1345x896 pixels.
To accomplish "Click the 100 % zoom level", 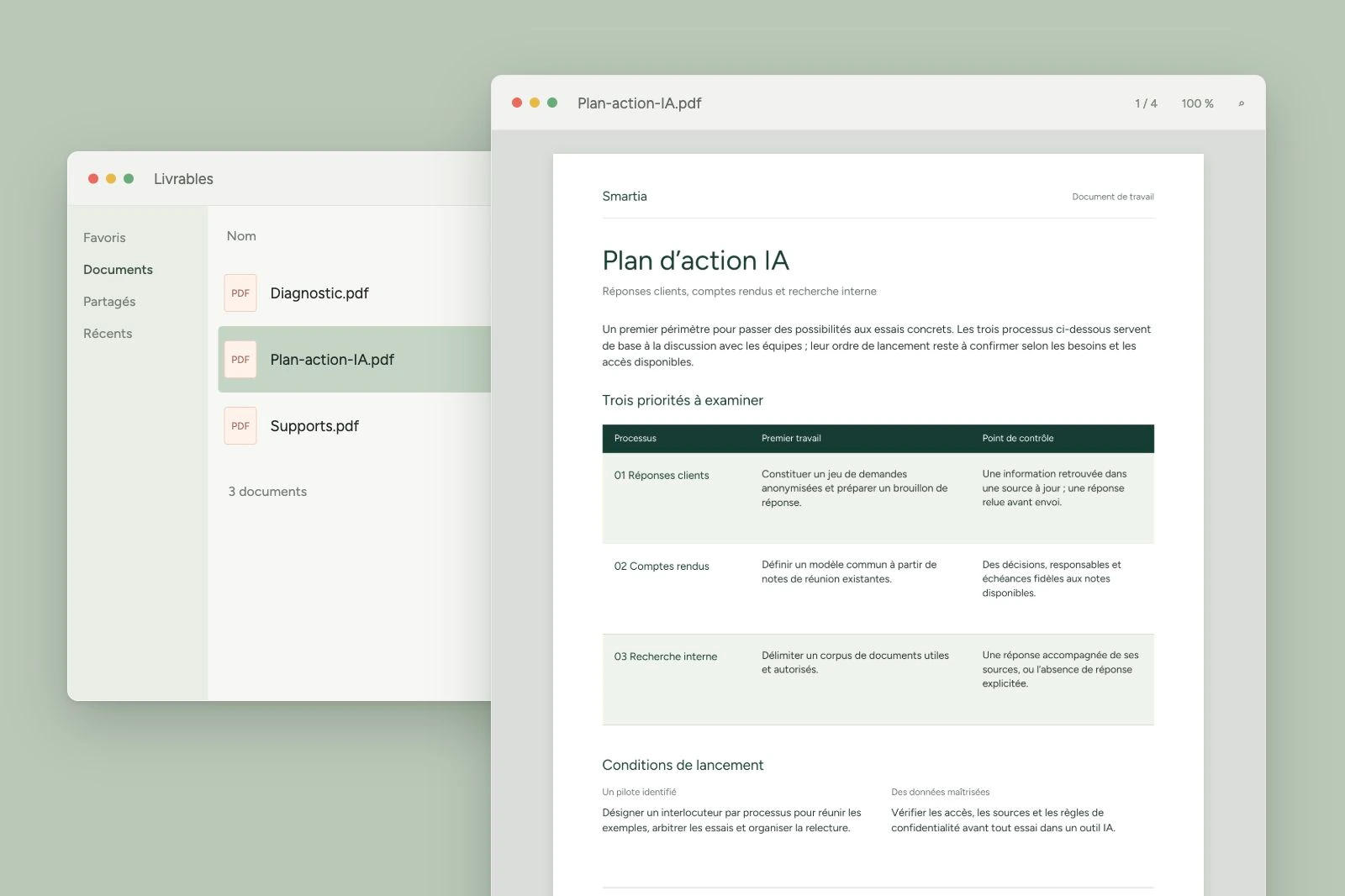I will 1197,103.
